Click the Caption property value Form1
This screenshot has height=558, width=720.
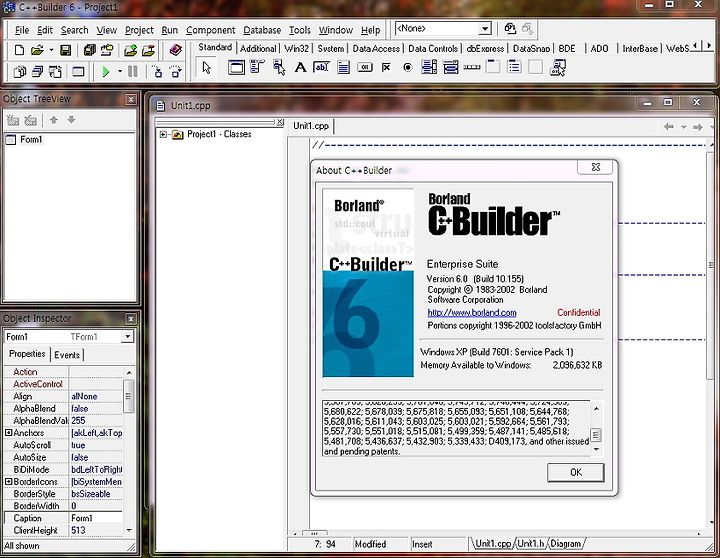click(x=96, y=518)
